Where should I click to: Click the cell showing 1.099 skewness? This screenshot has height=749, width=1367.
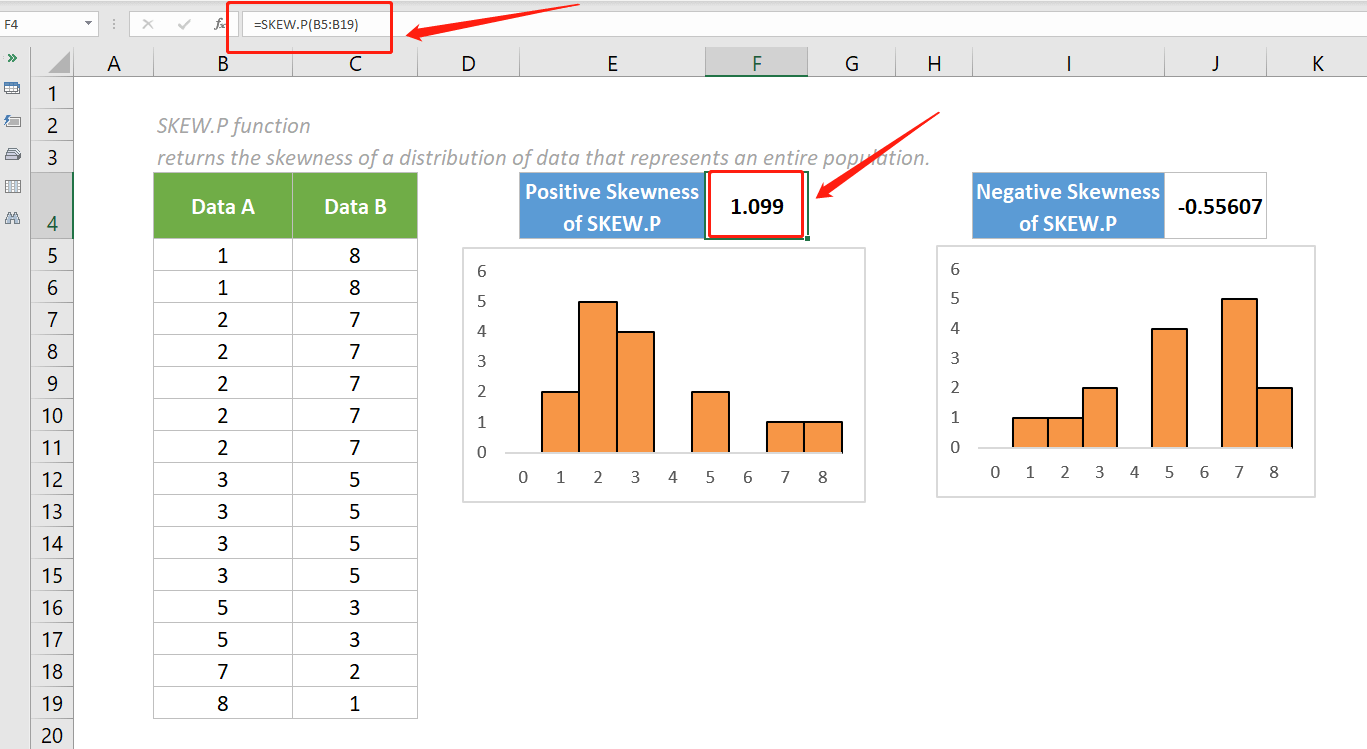pos(756,204)
